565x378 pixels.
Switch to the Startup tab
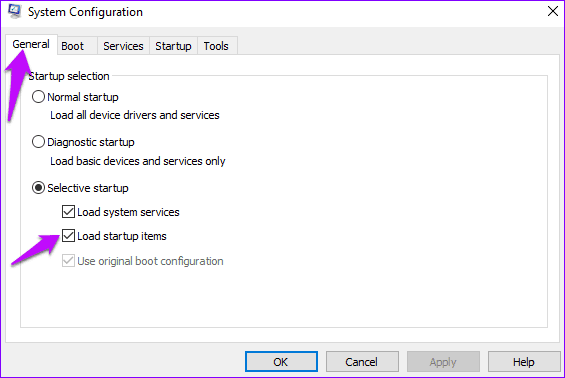click(x=173, y=46)
